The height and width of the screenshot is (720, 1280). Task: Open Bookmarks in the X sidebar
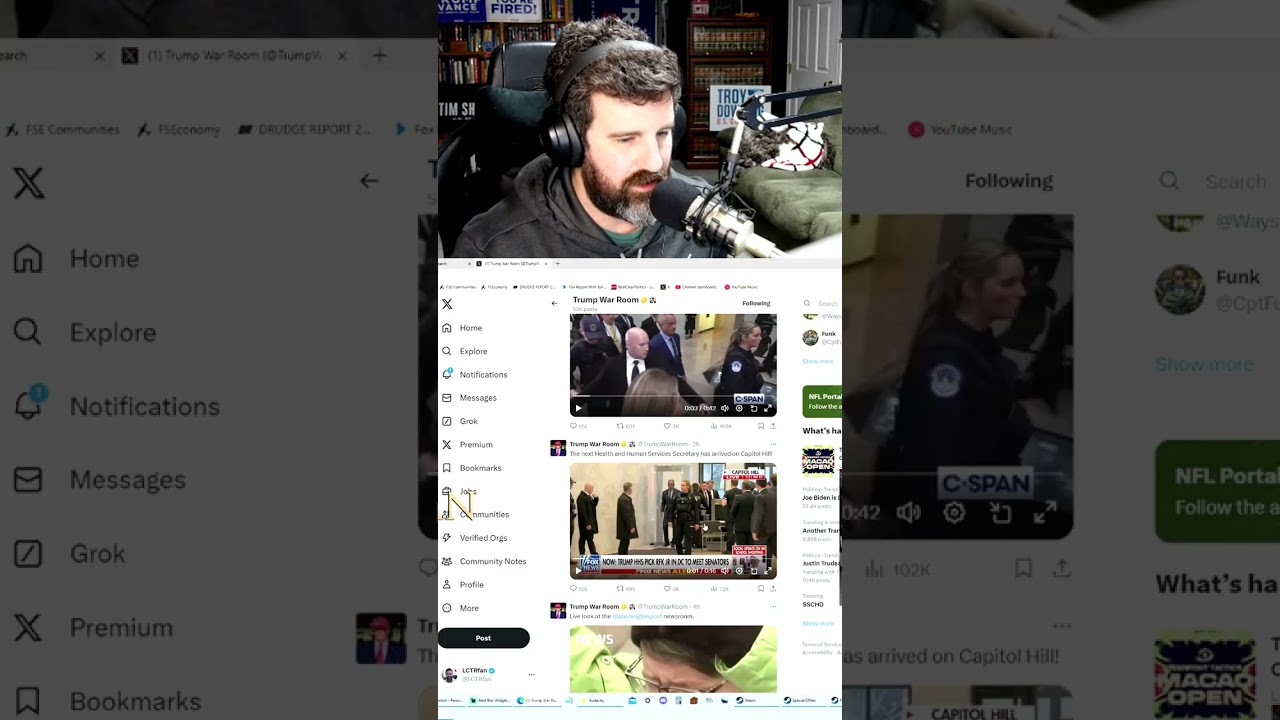(x=472, y=468)
